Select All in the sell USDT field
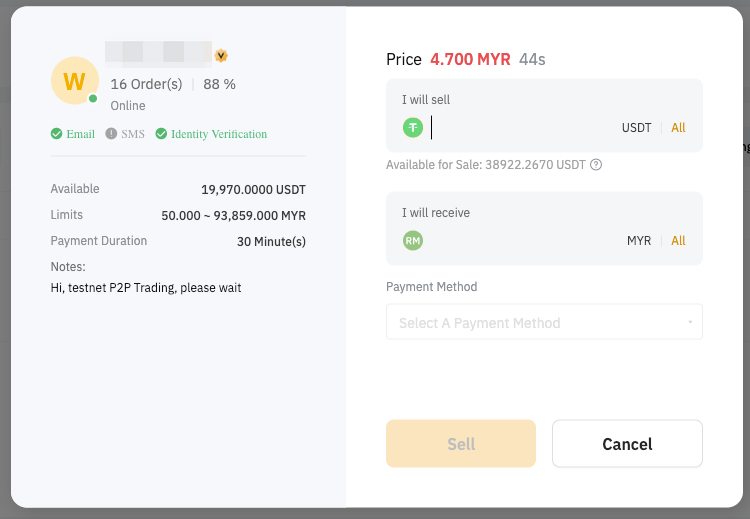This screenshot has width=750, height=519. click(x=678, y=128)
